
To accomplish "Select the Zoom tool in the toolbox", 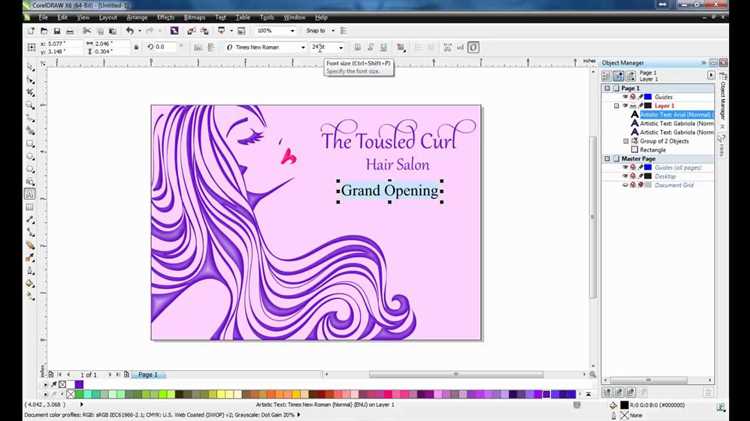I will point(30,105).
